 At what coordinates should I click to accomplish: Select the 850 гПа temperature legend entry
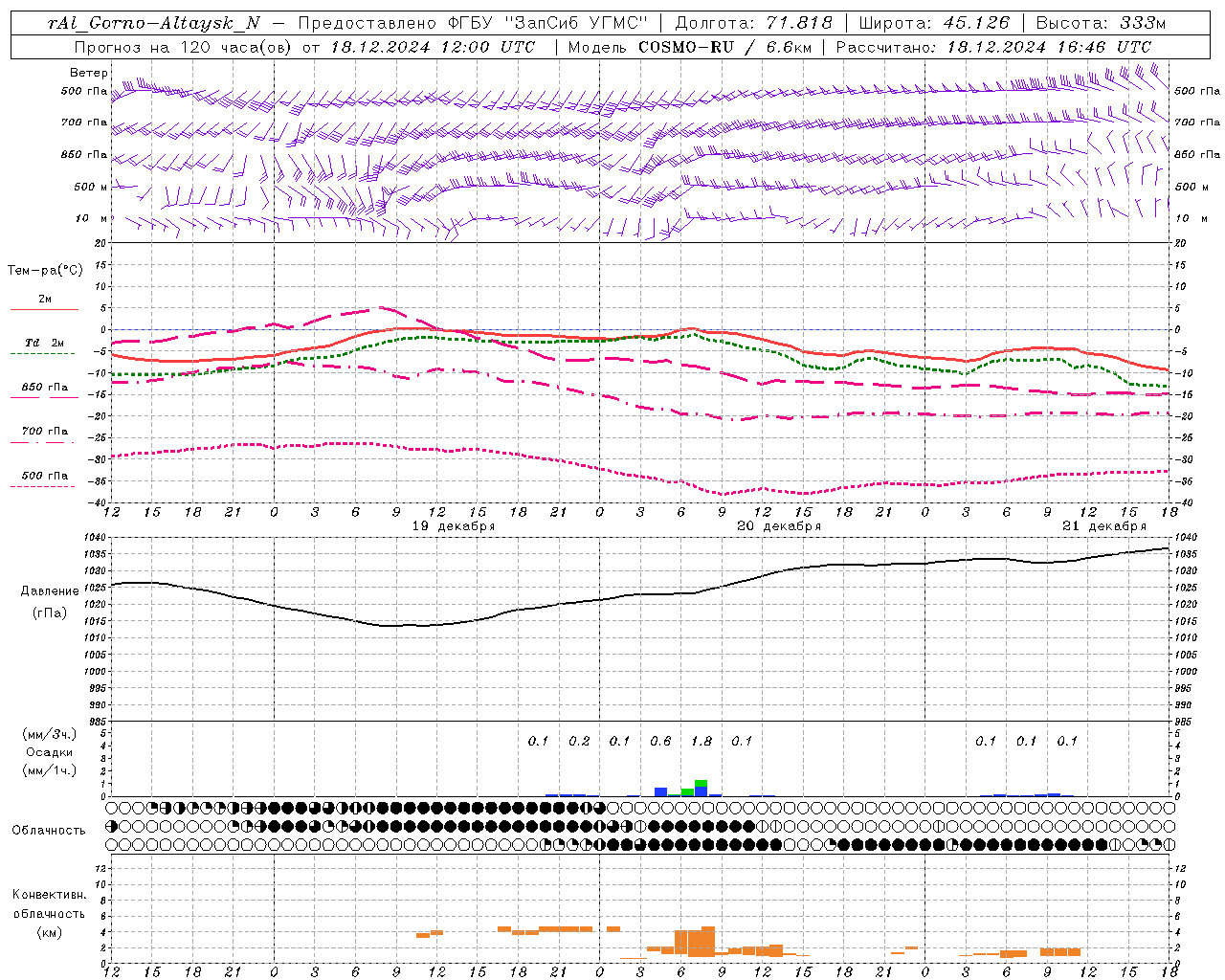pos(45,390)
